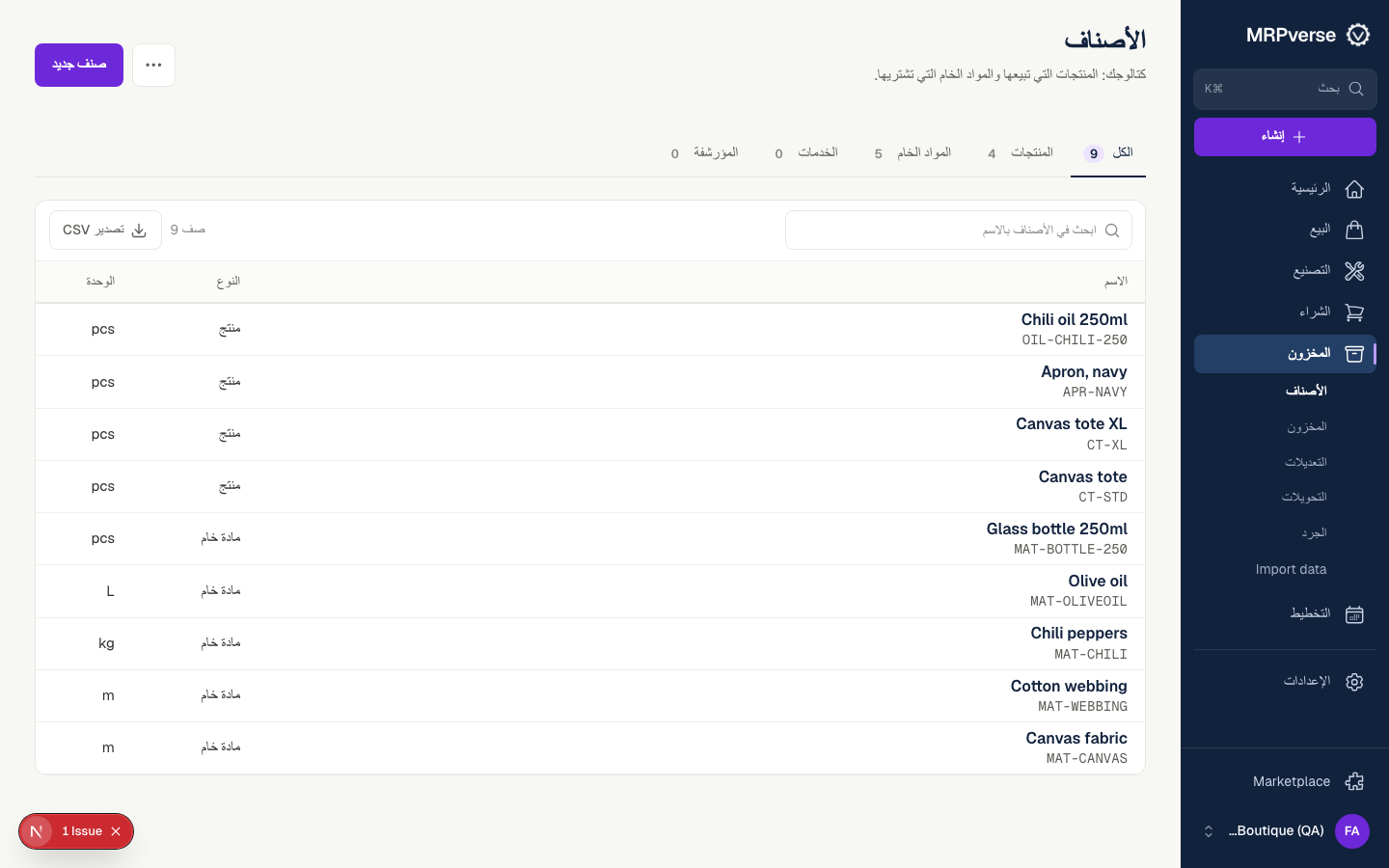Click the صنف جديد button

(79, 65)
